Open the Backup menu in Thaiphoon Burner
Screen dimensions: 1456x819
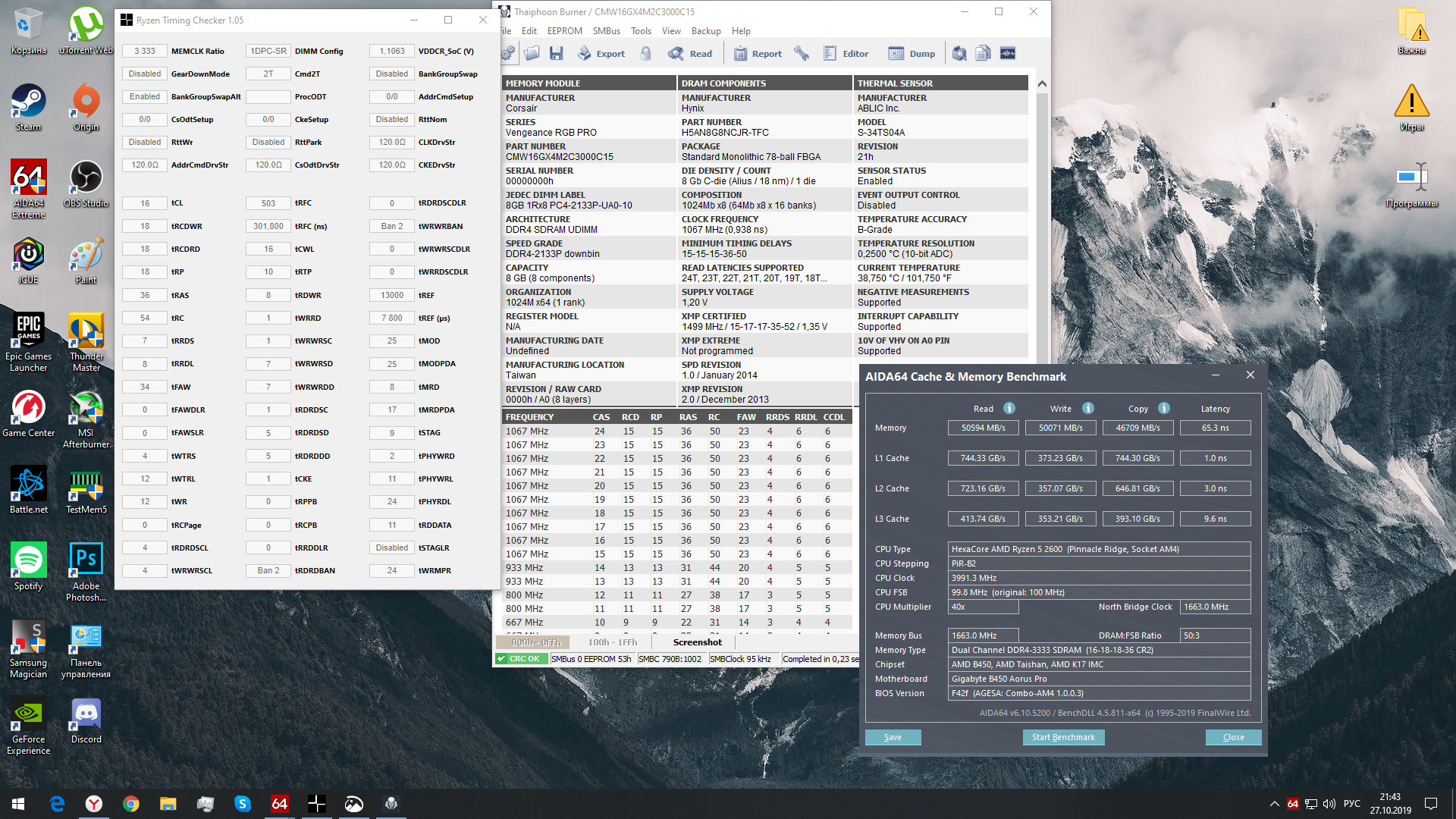[x=705, y=31]
